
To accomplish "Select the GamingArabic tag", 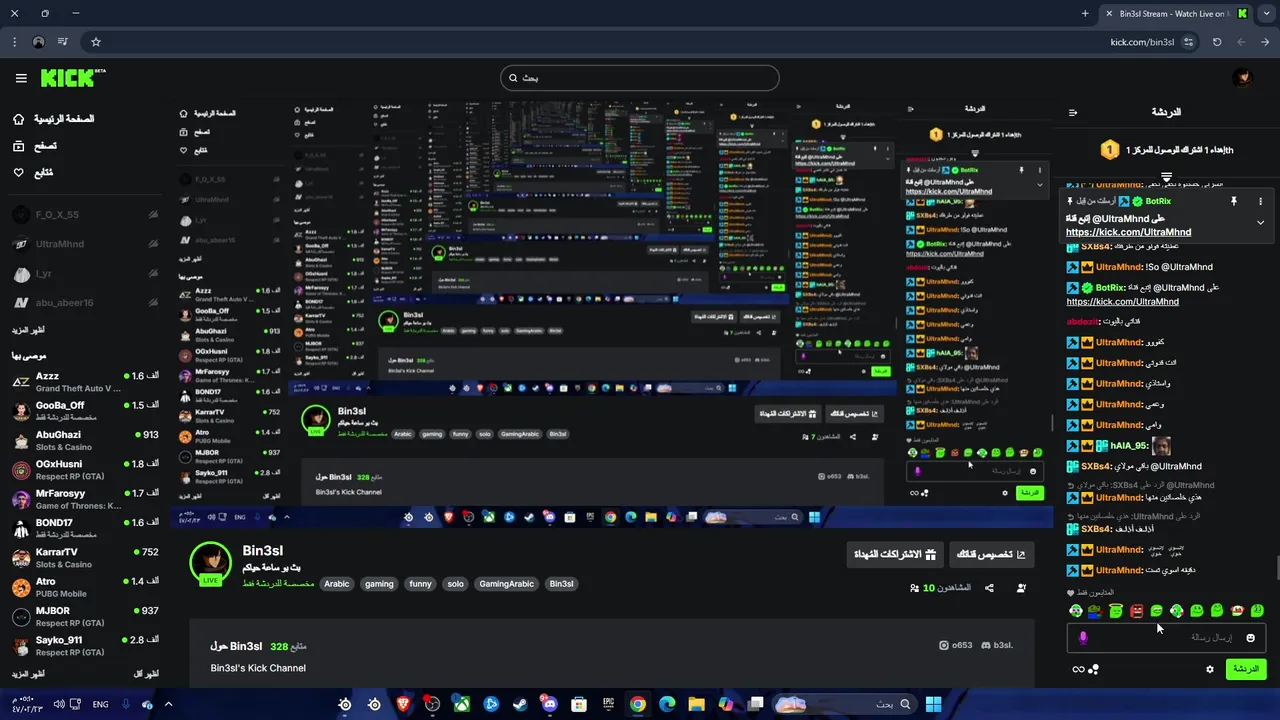I will click(506, 584).
